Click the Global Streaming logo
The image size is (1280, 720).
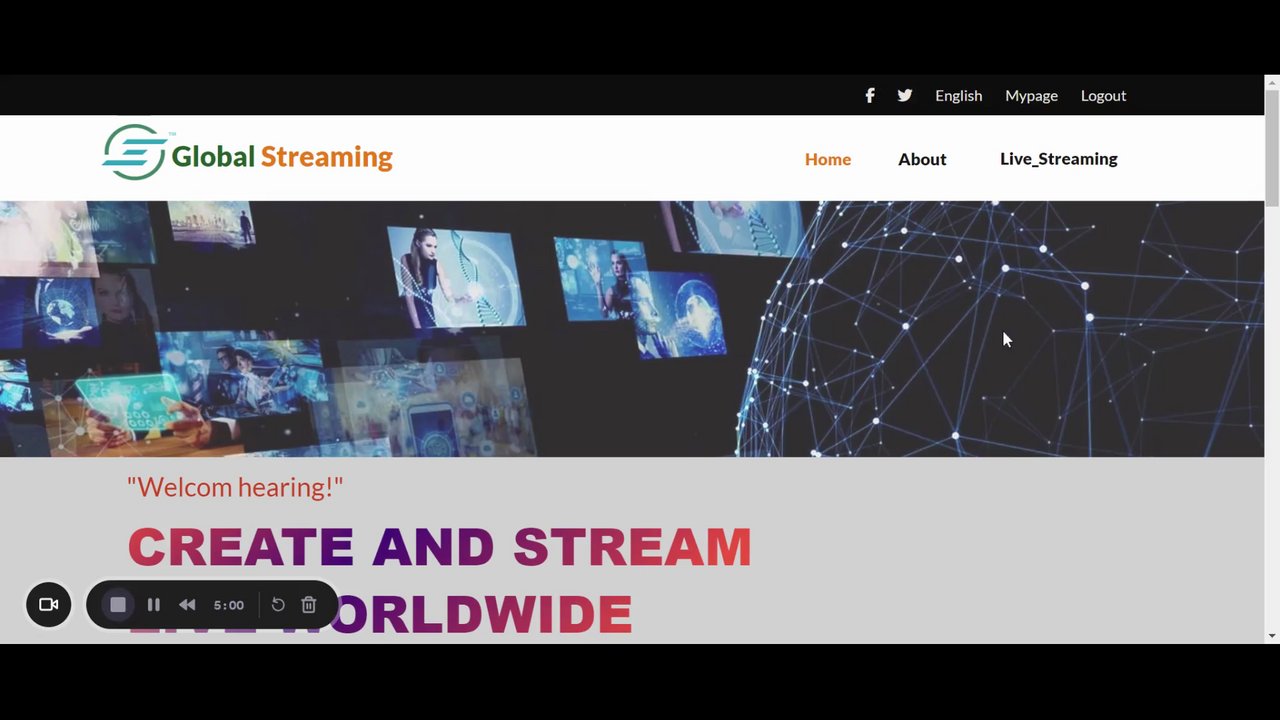247,153
